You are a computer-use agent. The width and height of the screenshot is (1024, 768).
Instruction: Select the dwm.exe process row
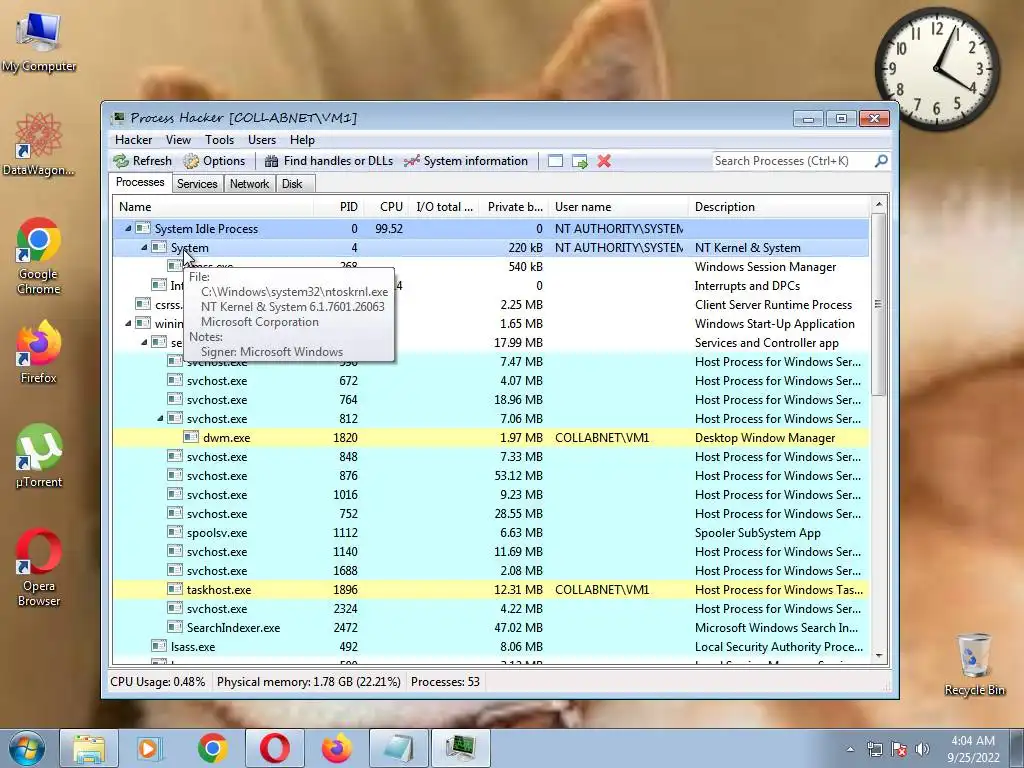pos(491,438)
